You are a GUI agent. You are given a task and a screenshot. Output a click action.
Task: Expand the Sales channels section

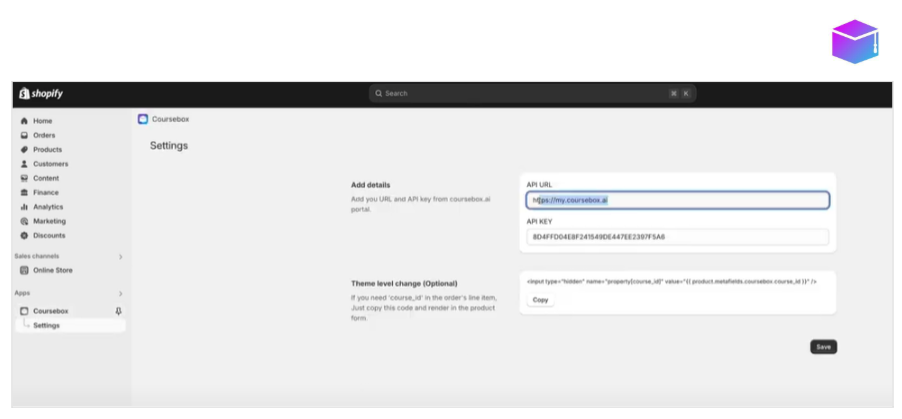click(120, 257)
